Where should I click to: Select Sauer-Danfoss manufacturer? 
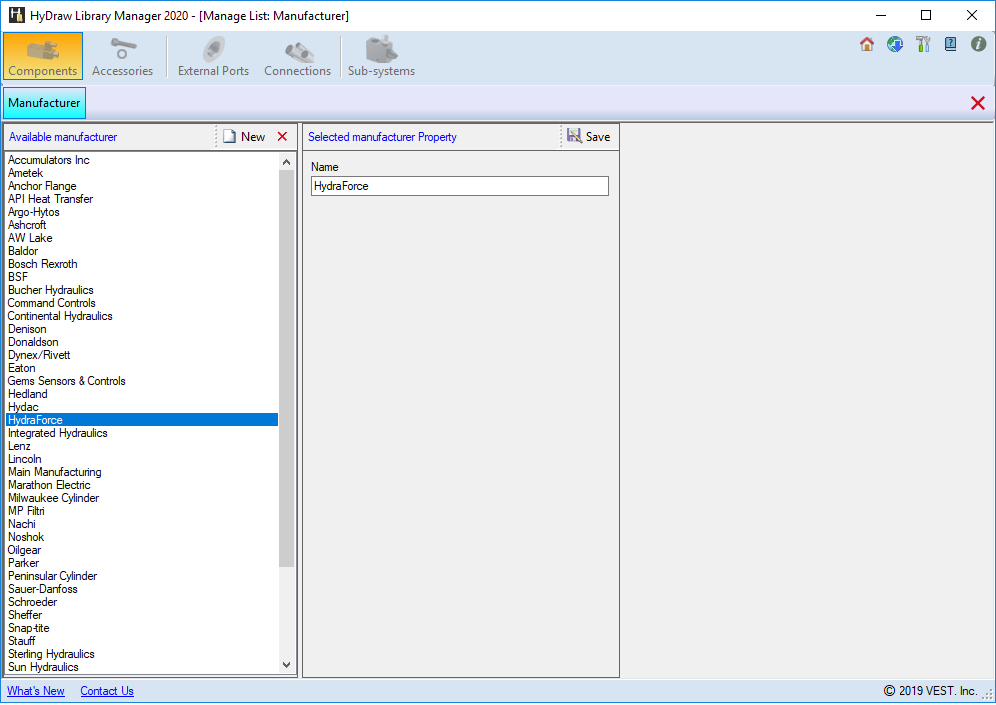click(x=142, y=589)
